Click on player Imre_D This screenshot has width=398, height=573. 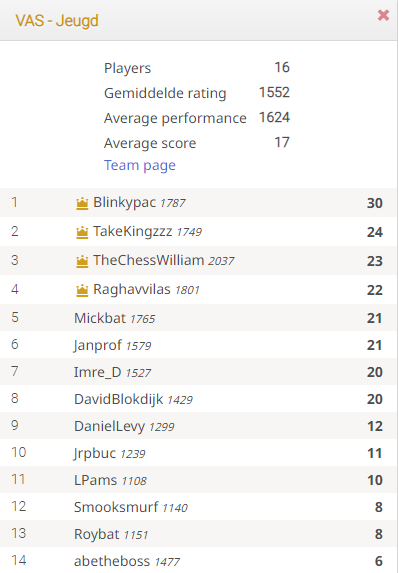coord(199,372)
